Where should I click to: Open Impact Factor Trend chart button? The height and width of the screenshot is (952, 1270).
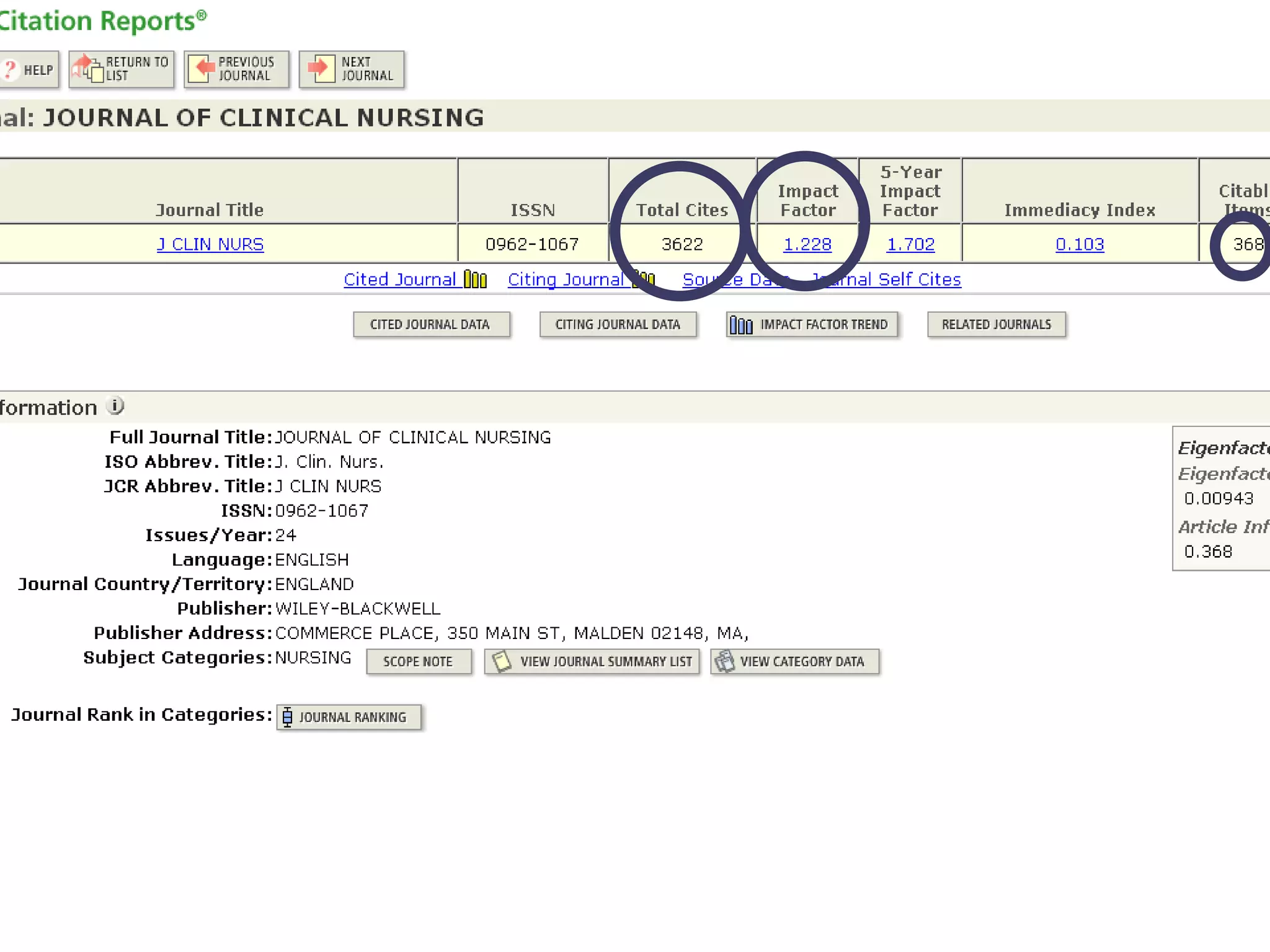tap(812, 325)
